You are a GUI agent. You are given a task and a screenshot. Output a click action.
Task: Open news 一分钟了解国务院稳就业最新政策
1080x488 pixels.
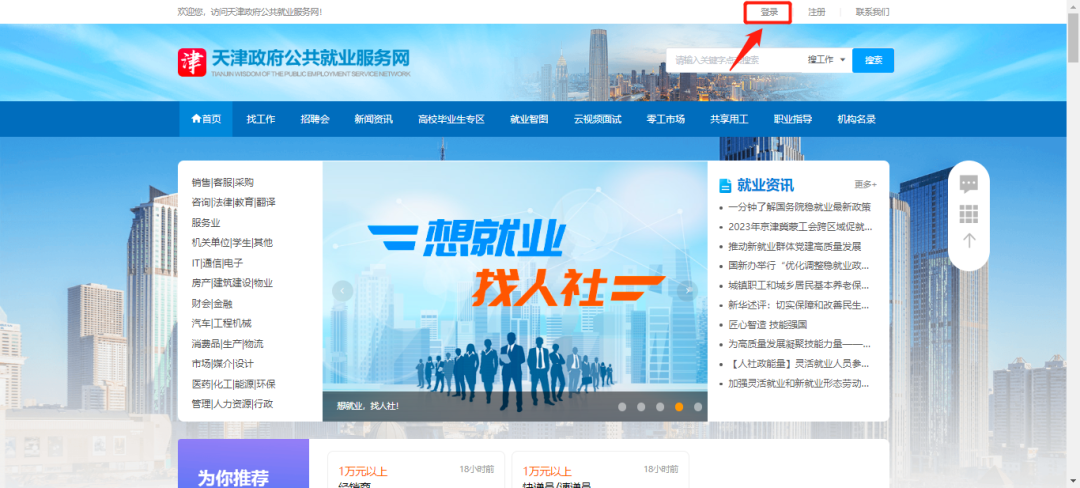[800, 206]
